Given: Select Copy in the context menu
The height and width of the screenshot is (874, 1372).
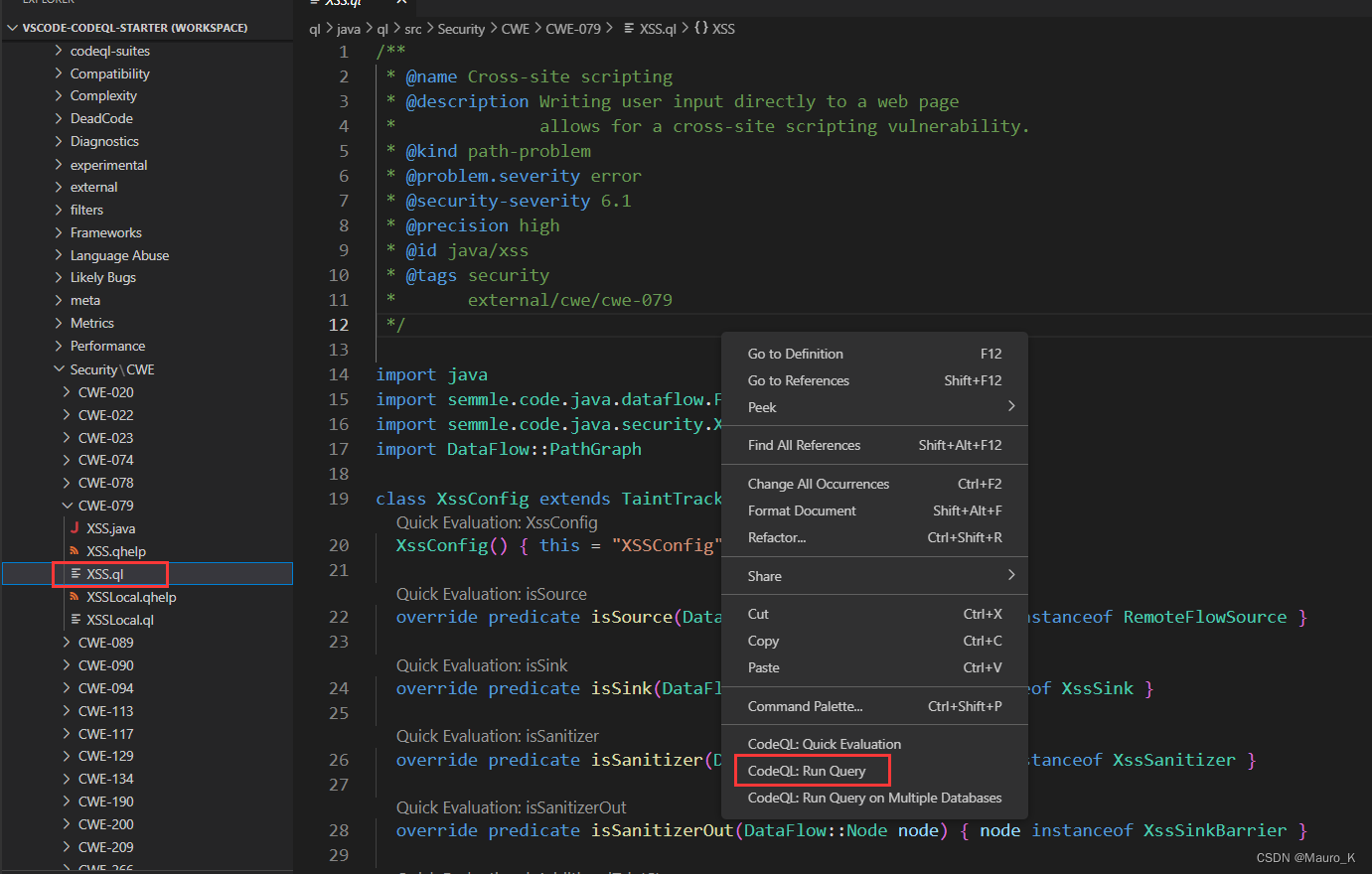Looking at the screenshot, I should (x=874, y=641).
